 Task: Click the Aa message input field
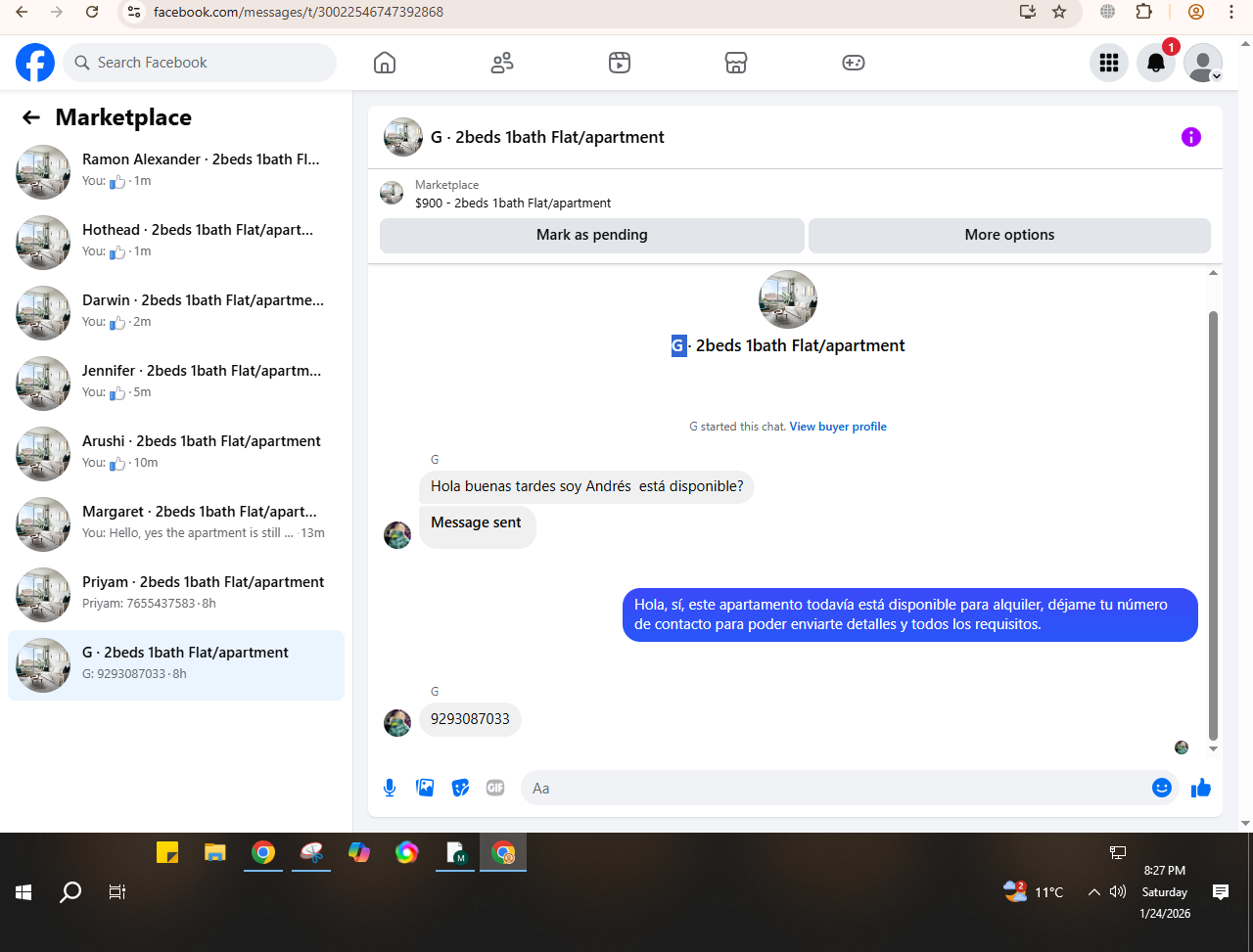pyautogui.click(x=837, y=788)
